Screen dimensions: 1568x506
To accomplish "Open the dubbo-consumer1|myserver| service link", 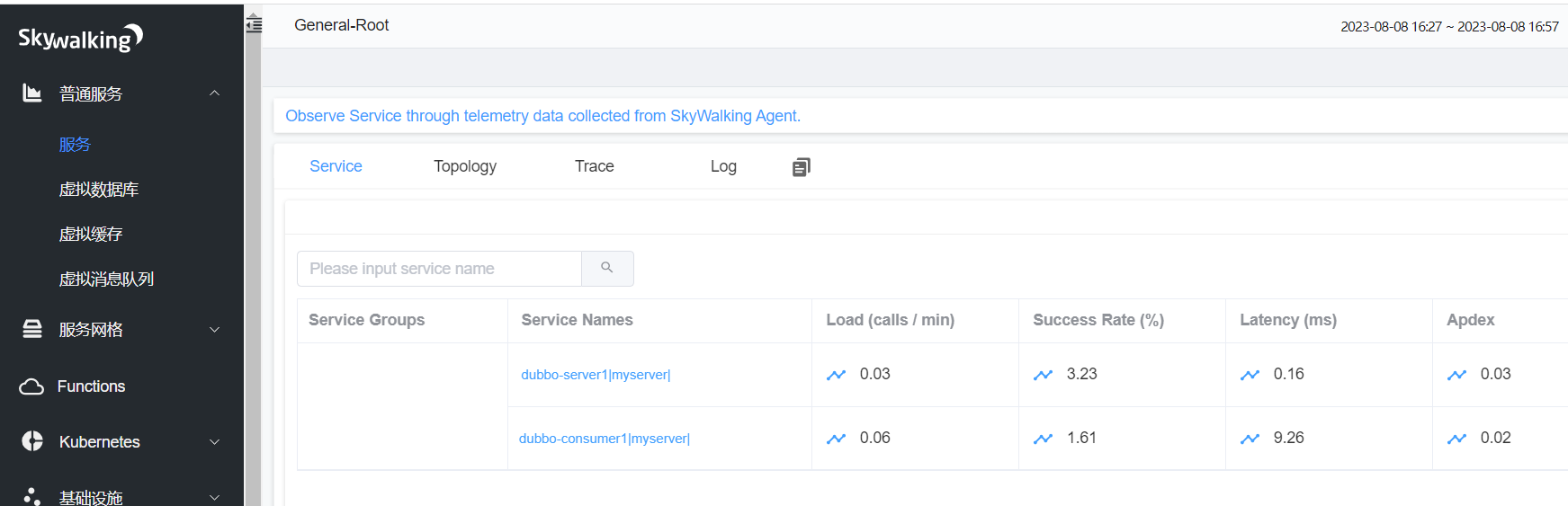I will tap(604, 439).
